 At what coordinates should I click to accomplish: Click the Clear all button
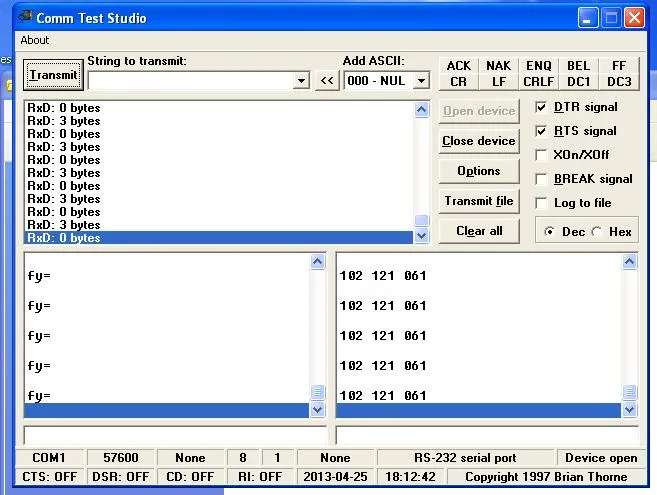click(x=479, y=231)
